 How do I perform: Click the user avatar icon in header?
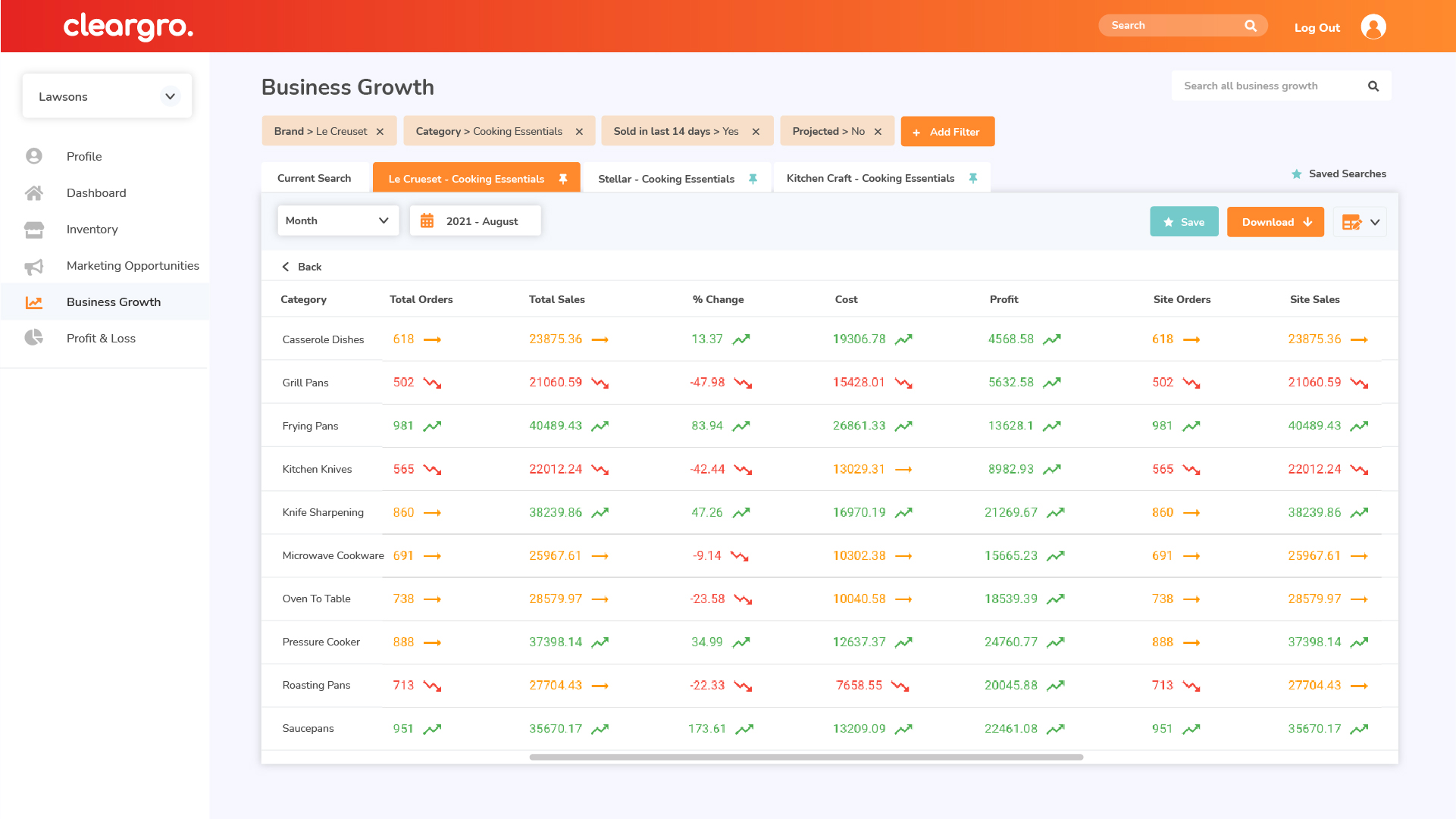pyautogui.click(x=1373, y=27)
